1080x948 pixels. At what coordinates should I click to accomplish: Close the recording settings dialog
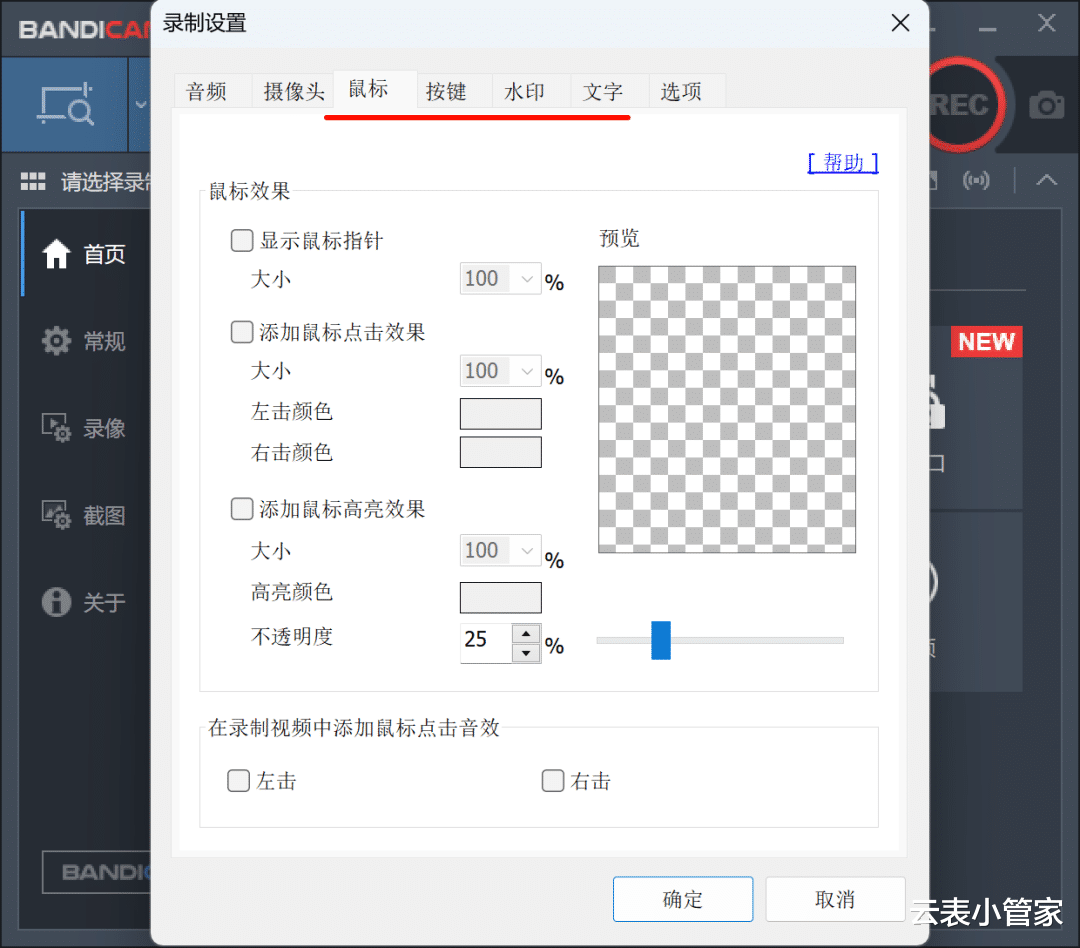(900, 23)
